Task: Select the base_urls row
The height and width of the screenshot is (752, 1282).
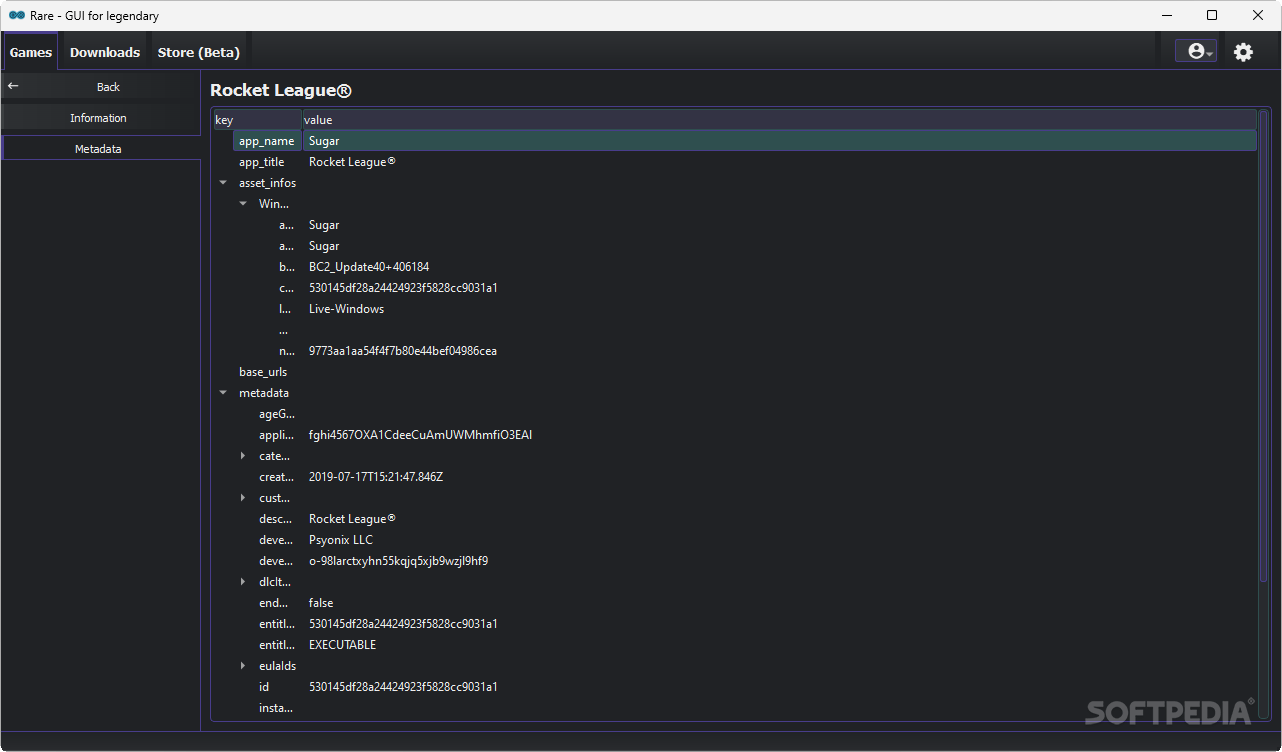Action: [735, 372]
